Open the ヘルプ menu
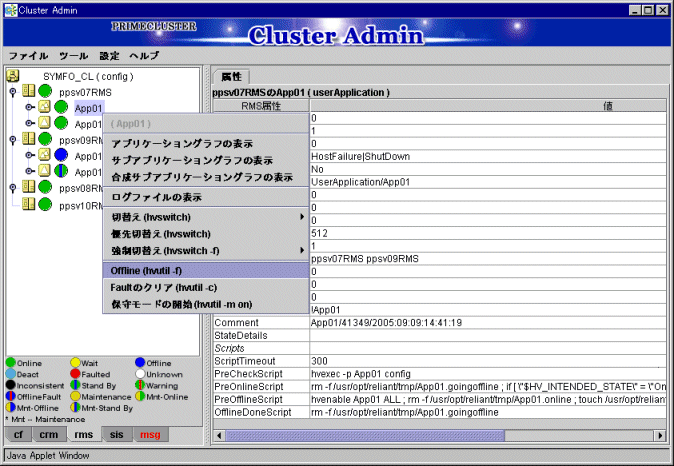The image size is (674, 466). [x=144, y=56]
